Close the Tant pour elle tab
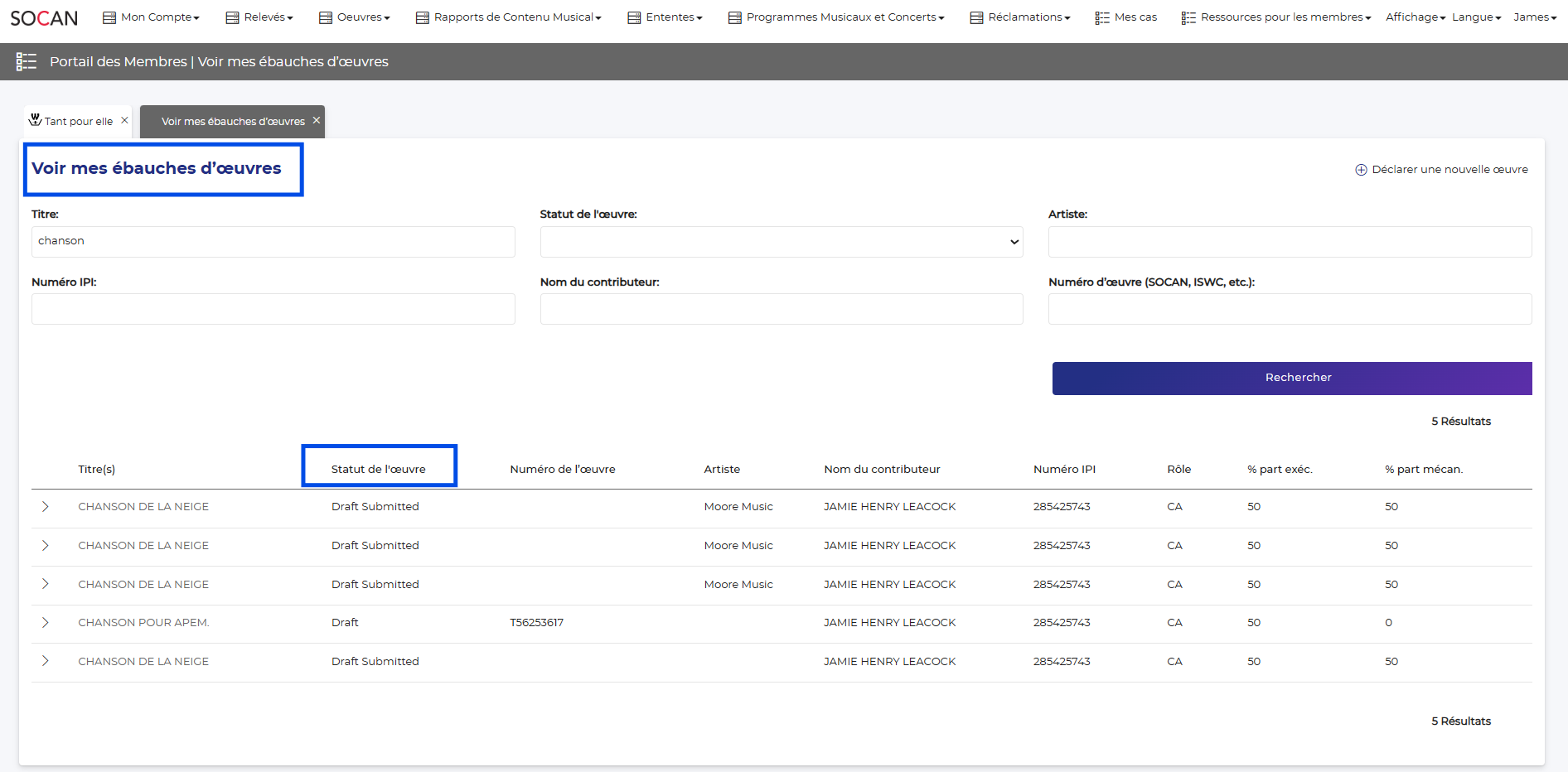This screenshot has width=1568, height=772. point(124,120)
